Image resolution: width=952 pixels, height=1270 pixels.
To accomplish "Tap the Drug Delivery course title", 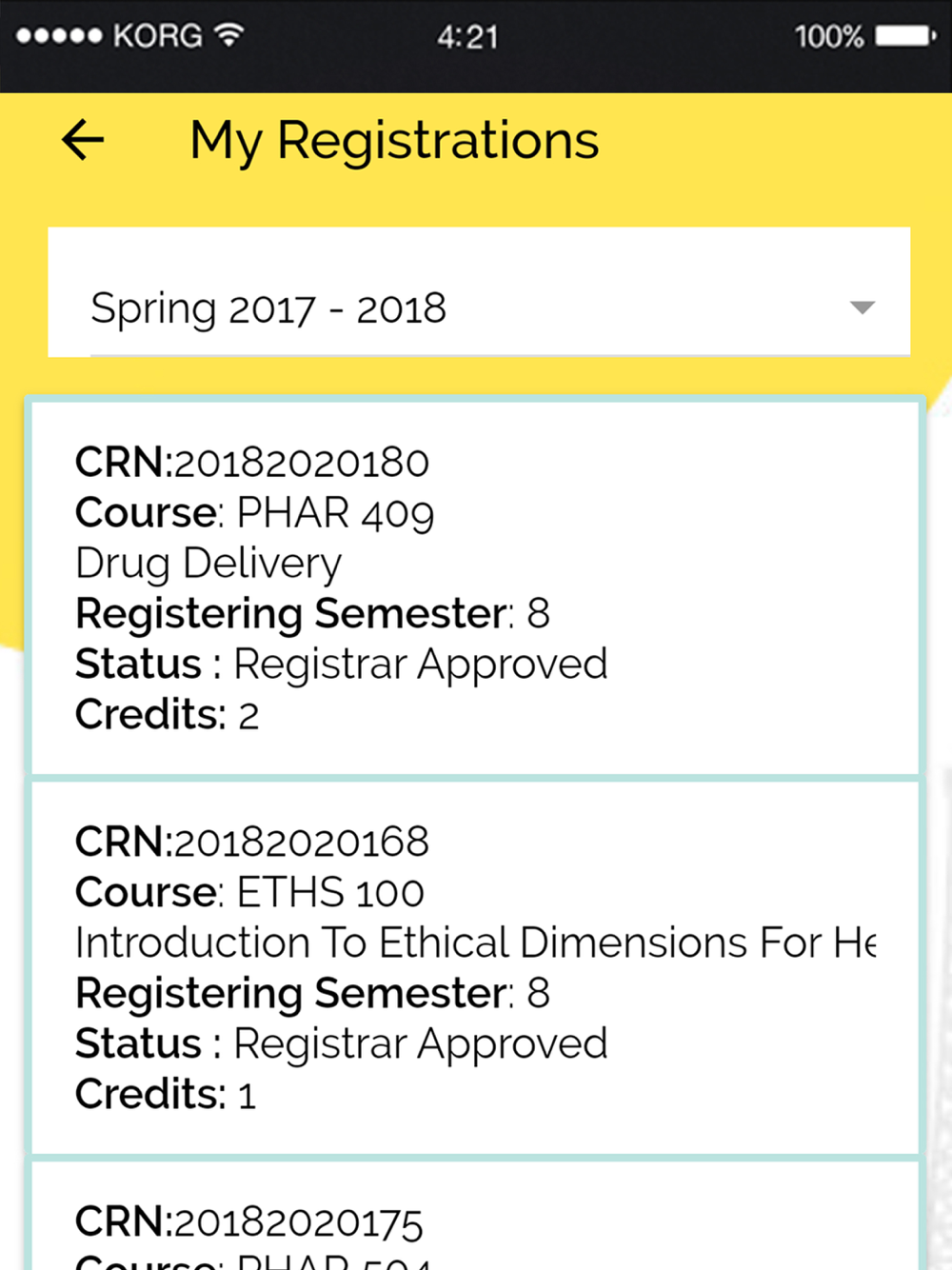I will pos(208,563).
